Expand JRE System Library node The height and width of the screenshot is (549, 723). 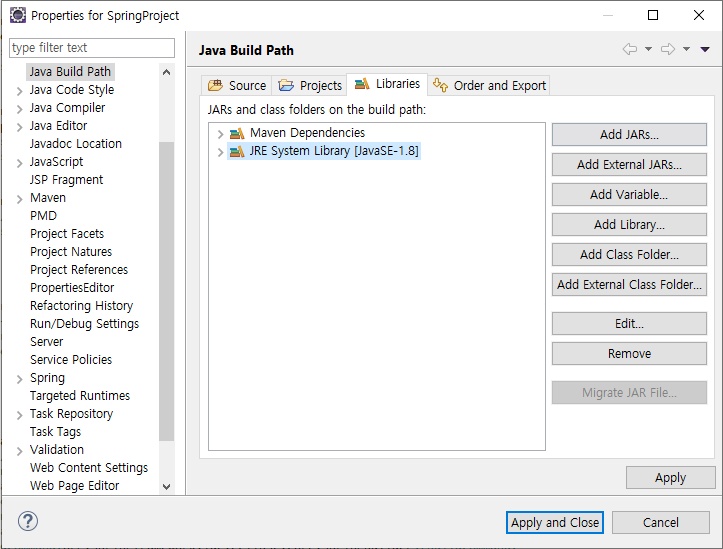(220, 152)
